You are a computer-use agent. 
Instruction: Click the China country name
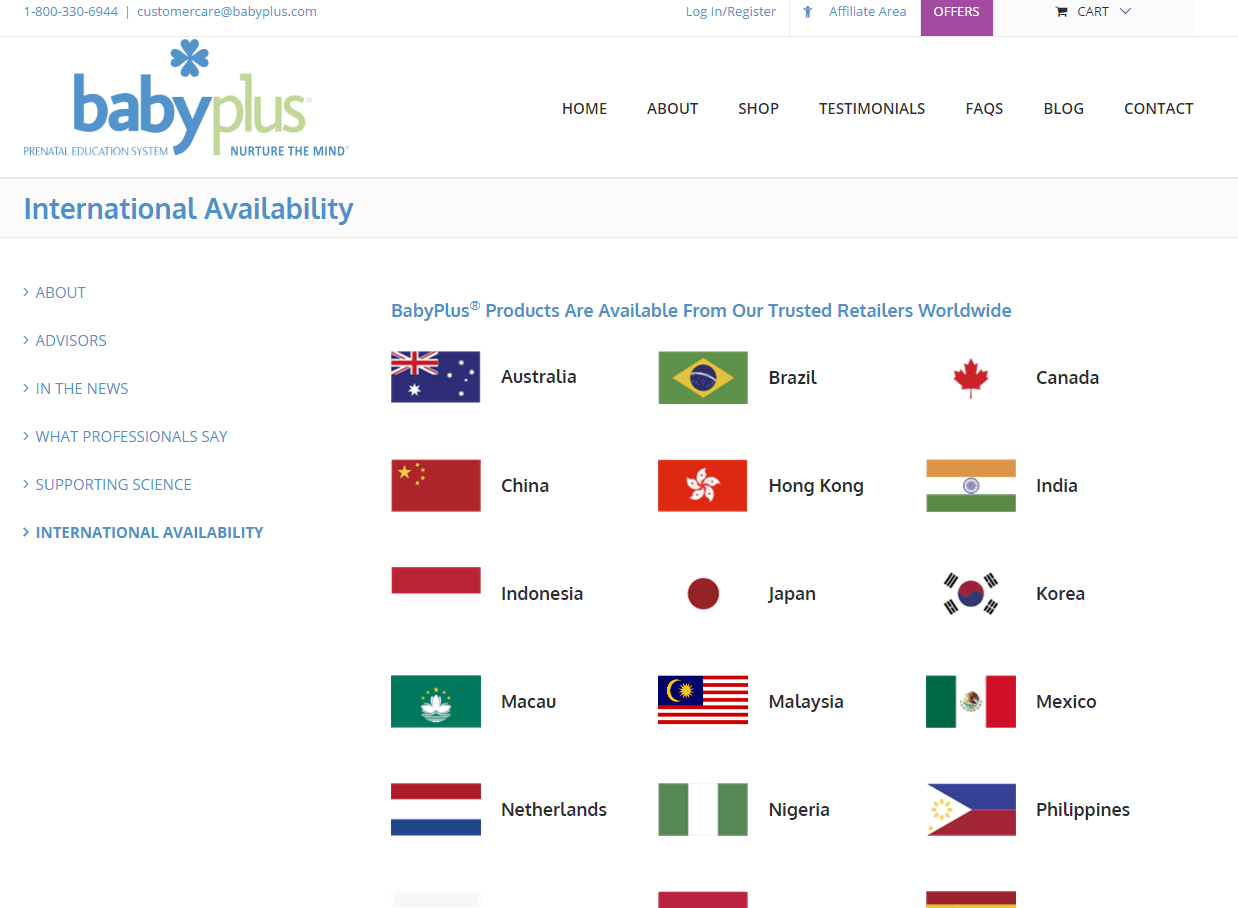point(524,485)
